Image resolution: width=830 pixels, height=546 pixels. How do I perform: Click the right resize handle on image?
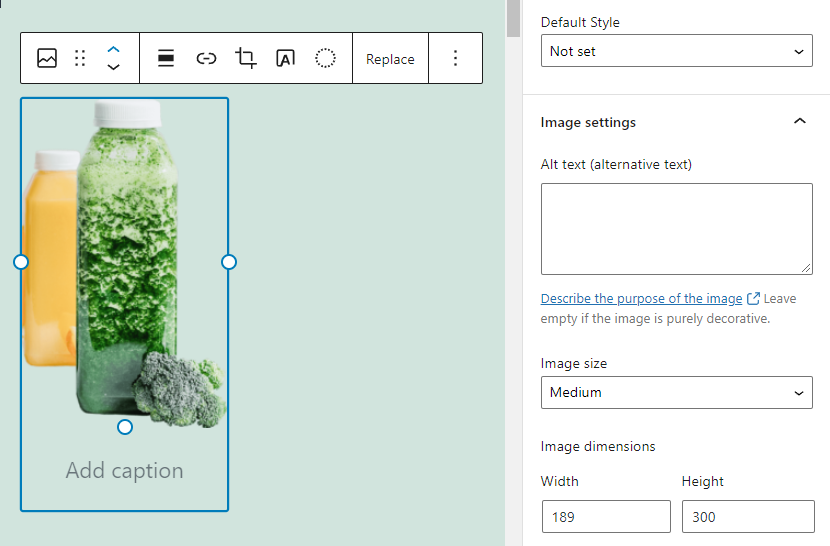[229, 262]
